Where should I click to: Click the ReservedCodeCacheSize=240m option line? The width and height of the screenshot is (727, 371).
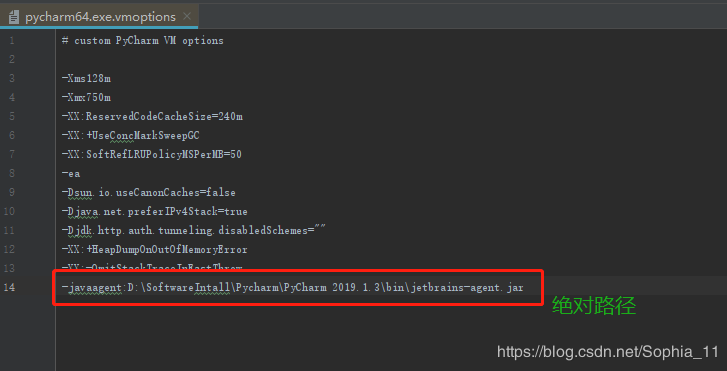(x=152, y=117)
